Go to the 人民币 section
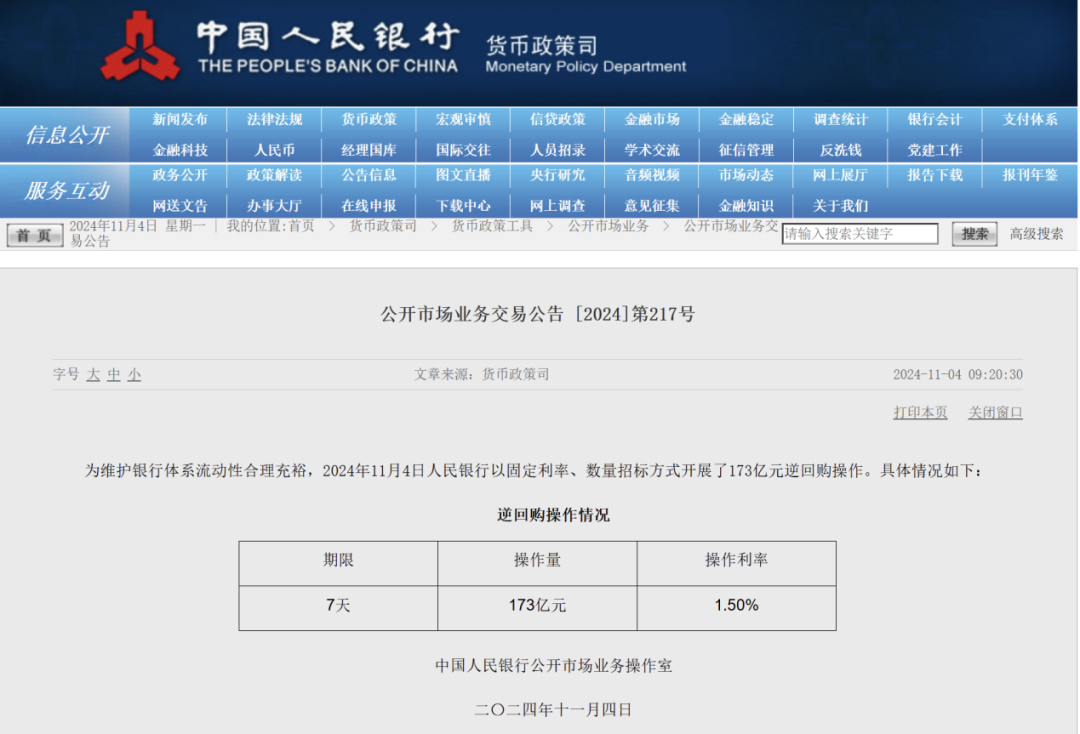This screenshot has height=734, width=1080. (x=274, y=150)
